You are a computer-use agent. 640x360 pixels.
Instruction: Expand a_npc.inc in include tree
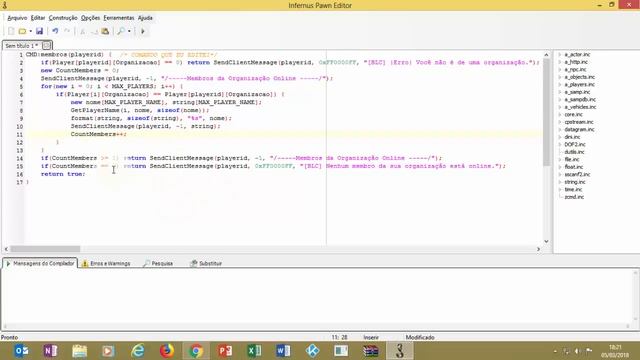click(x=560, y=69)
